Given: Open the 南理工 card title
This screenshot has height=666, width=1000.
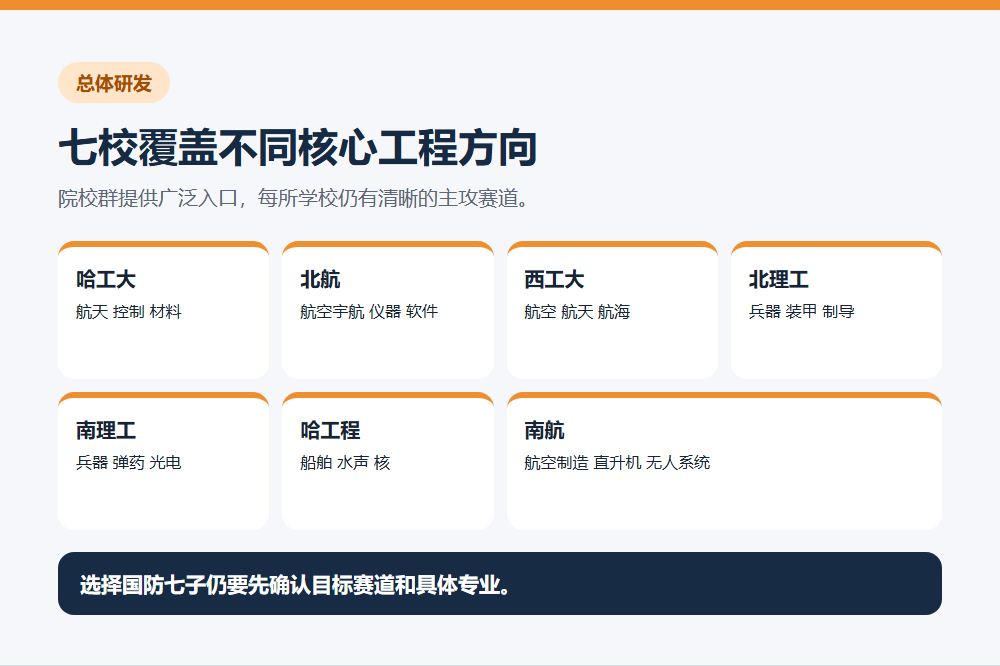Looking at the screenshot, I should (106, 431).
